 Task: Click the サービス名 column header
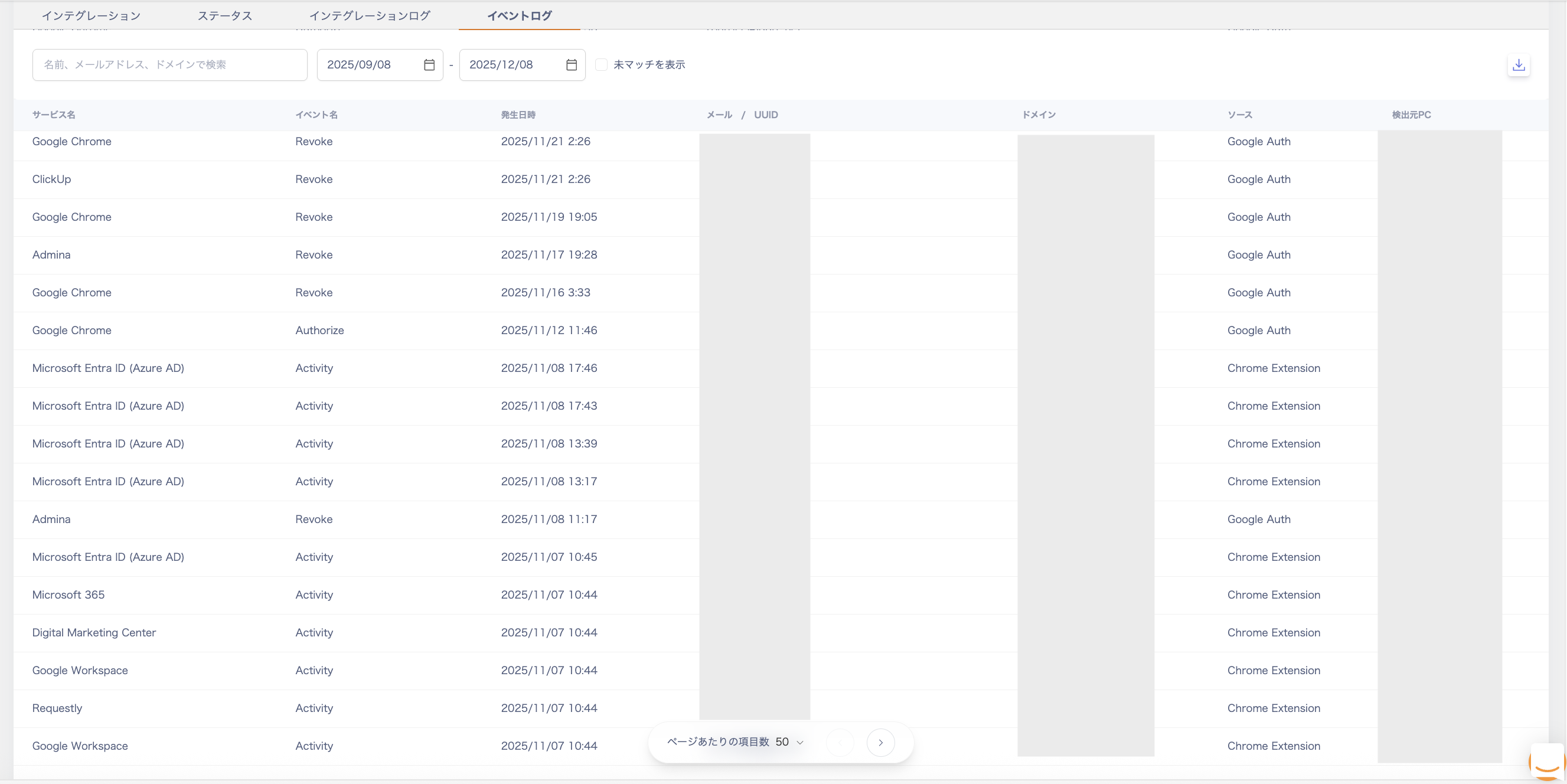click(x=54, y=115)
